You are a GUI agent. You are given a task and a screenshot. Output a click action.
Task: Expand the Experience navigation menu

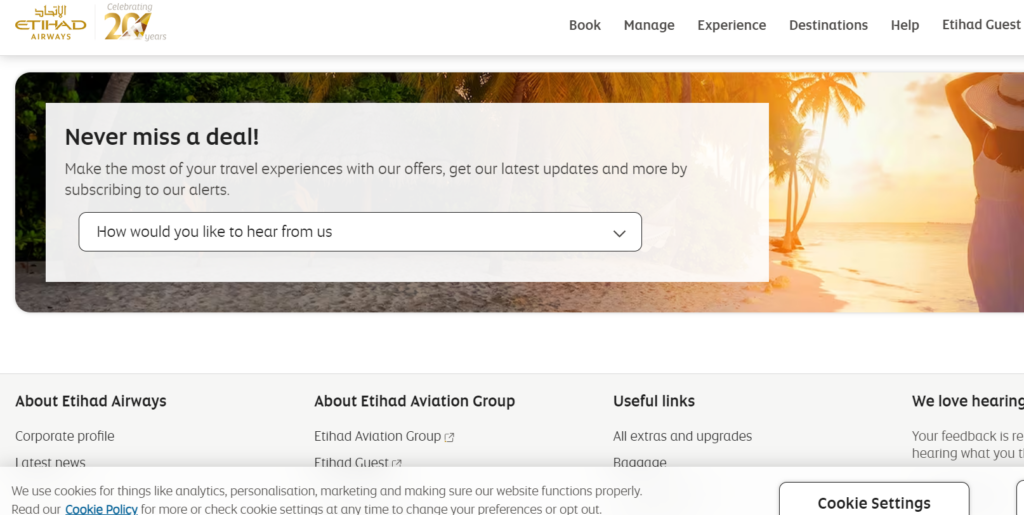click(x=731, y=25)
